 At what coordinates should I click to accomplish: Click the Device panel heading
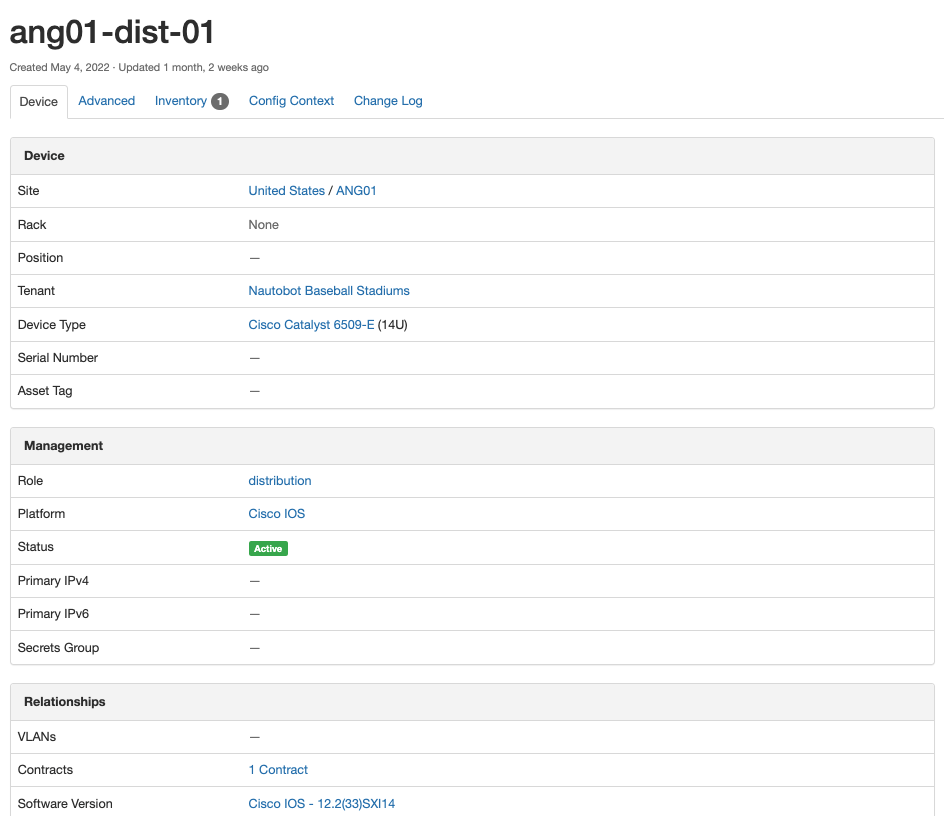[44, 156]
